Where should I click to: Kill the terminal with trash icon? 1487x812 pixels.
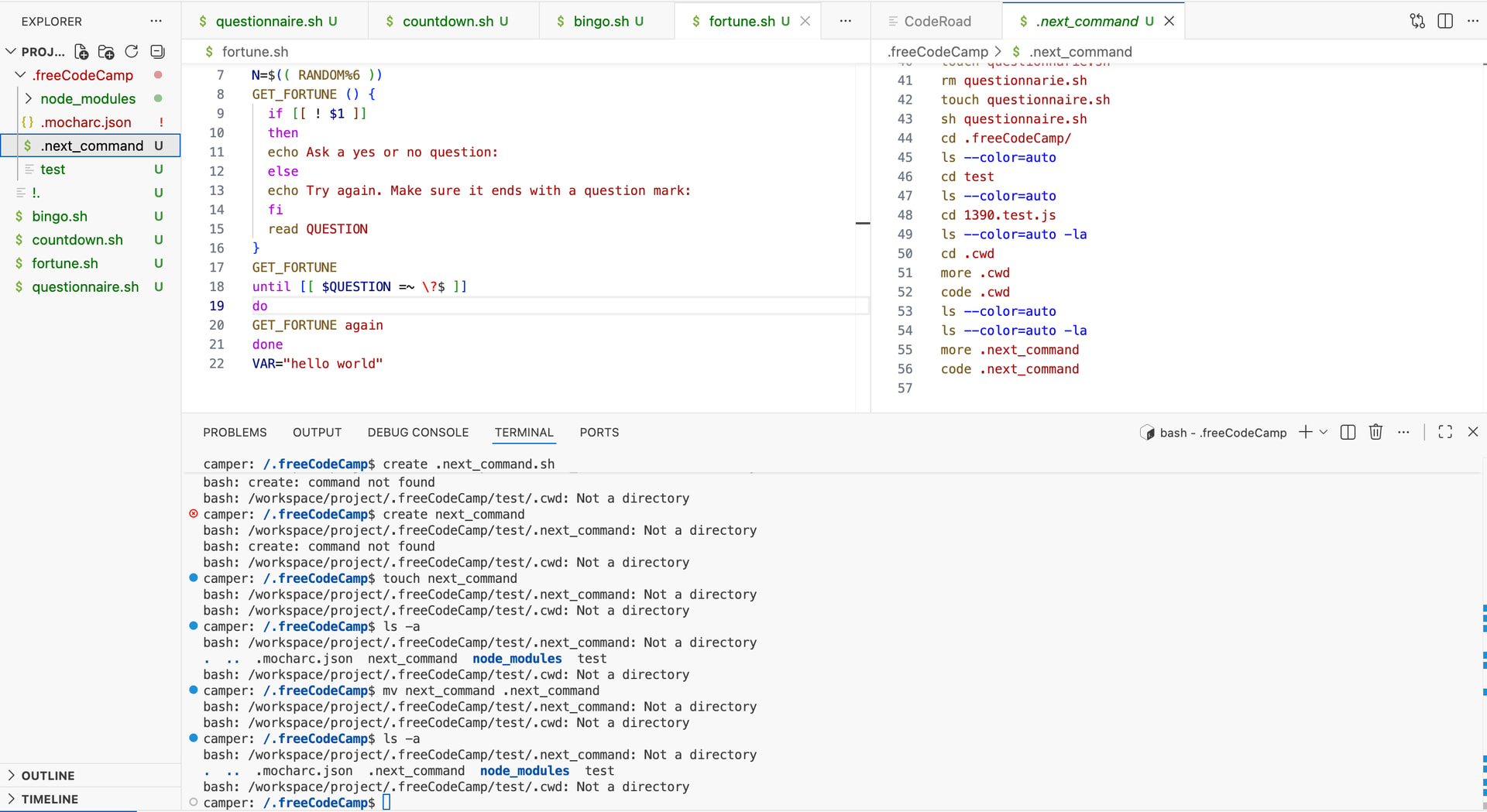[1375, 432]
